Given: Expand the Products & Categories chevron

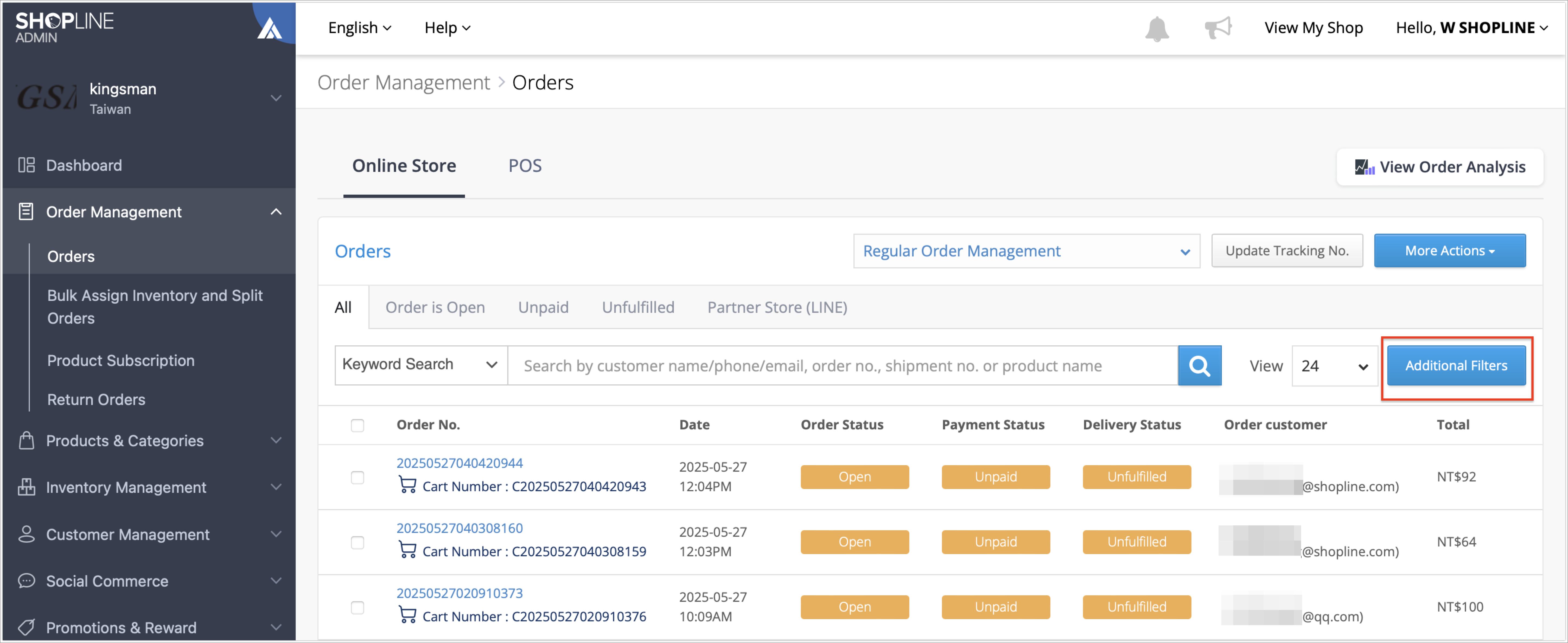Looking at the screenshot, I should (276, 441).
